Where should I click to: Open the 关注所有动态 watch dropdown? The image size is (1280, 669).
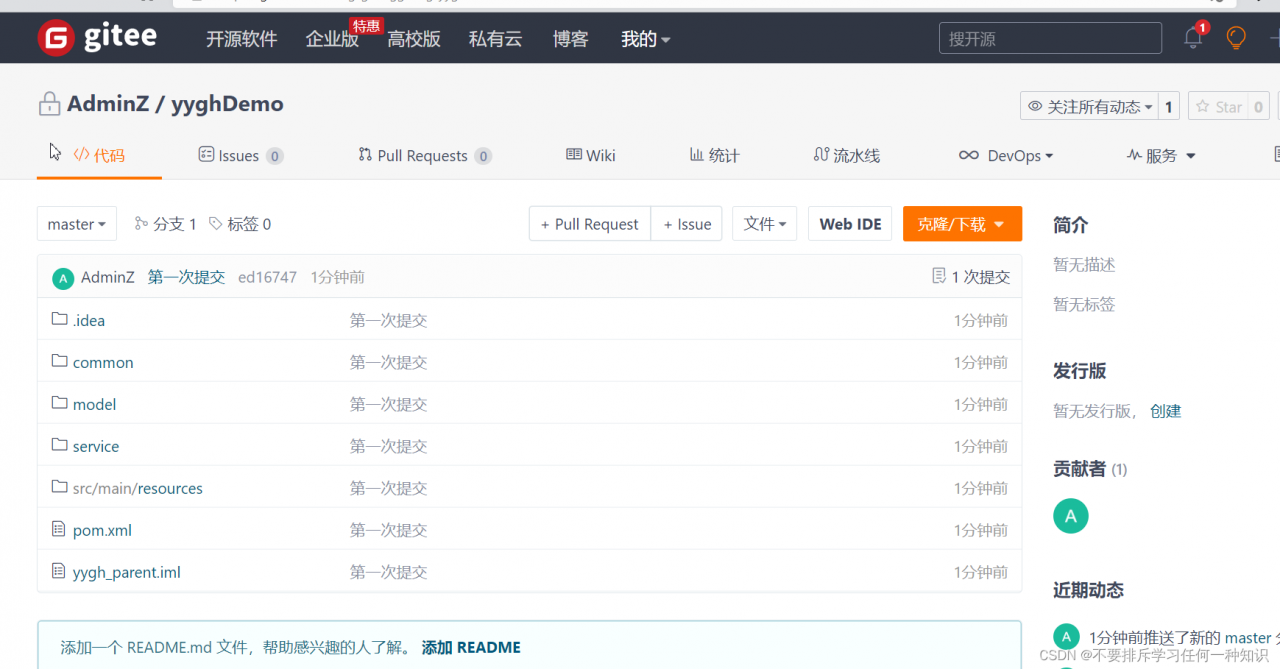tap(1090, 107)
